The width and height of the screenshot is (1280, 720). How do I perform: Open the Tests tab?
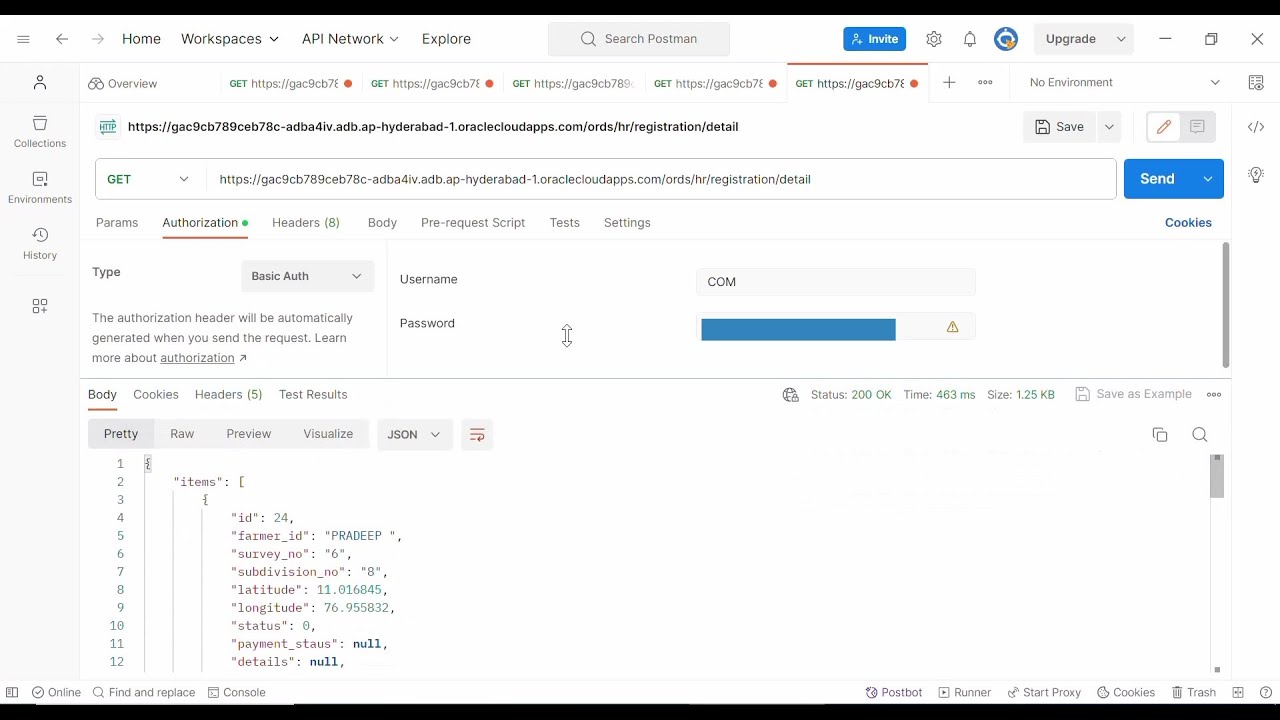[x=565, y=223]
